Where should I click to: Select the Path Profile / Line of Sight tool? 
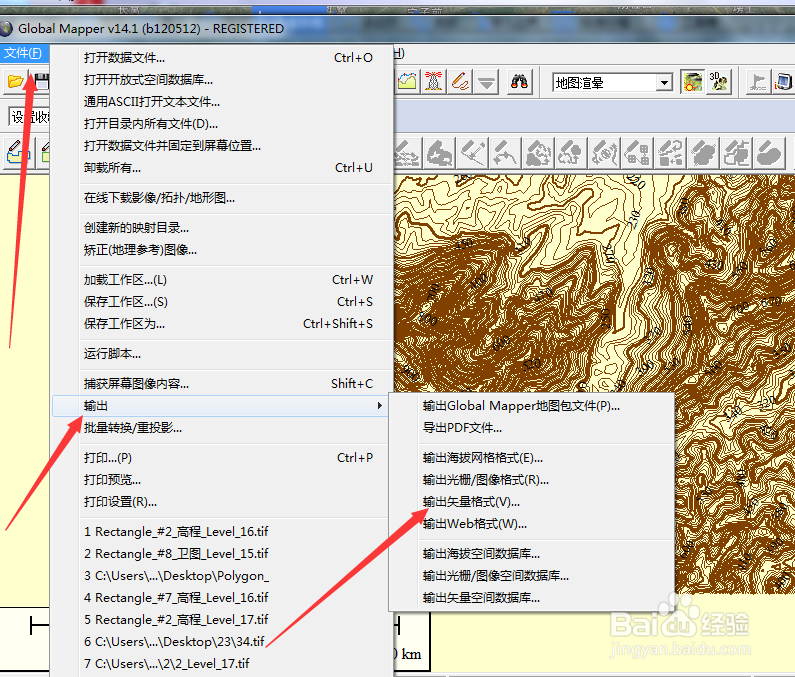click(x=407, y=81)
